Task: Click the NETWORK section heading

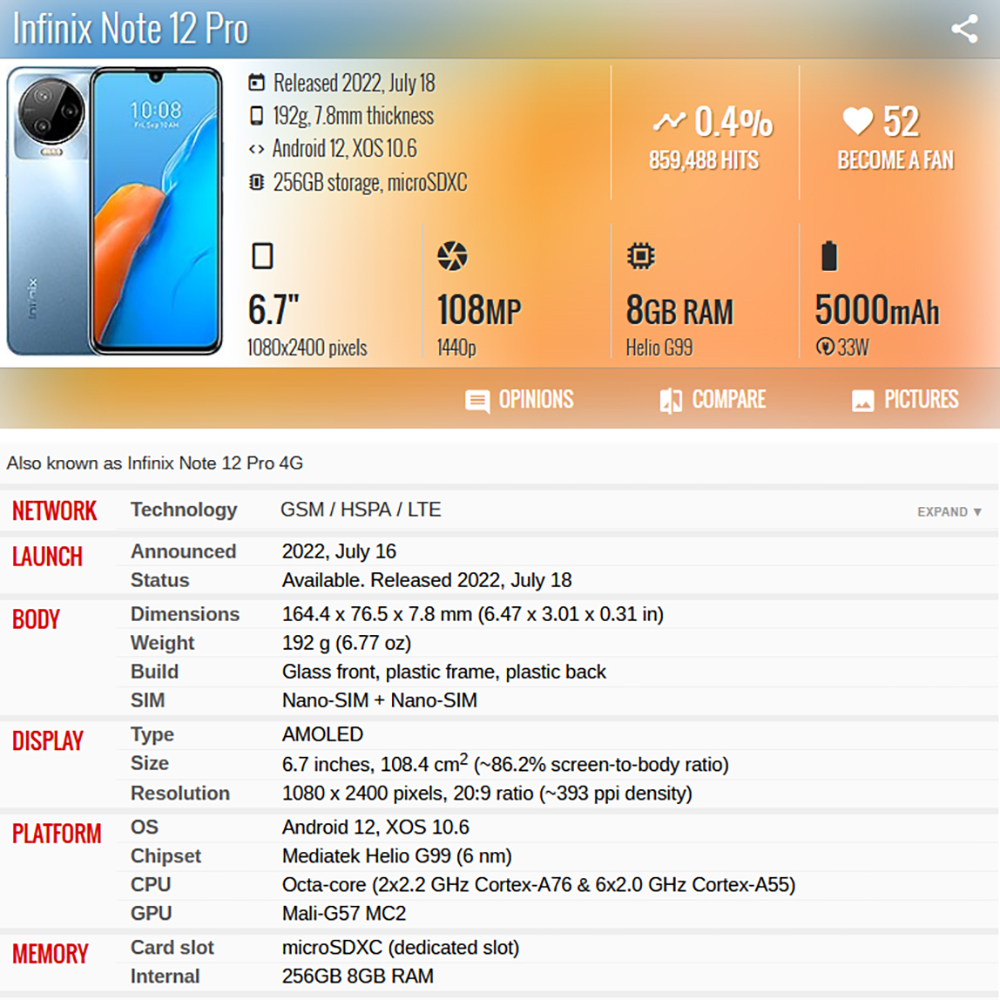Action: (x=54, y=511)
